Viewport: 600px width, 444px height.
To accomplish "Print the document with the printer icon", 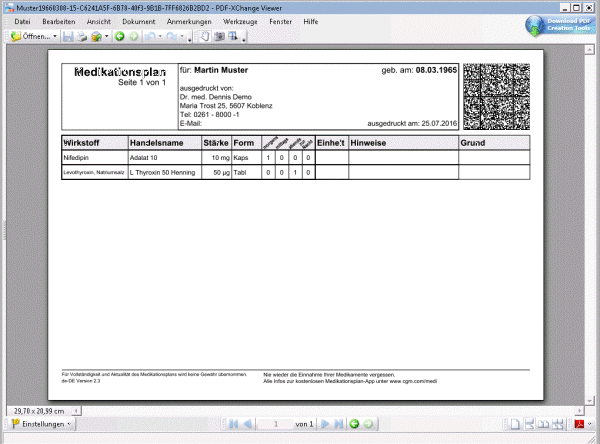I will pyautogui.click(x=82, y=36).
